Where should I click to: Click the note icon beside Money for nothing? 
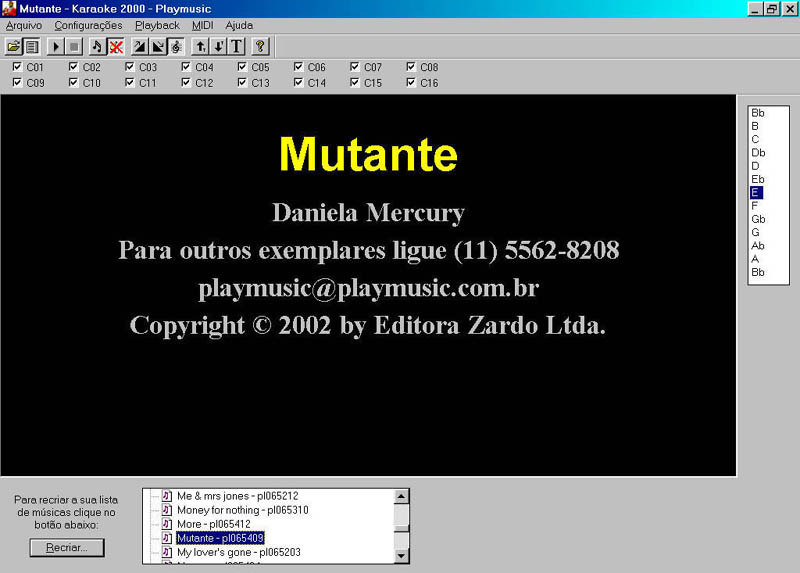point(167,510)
